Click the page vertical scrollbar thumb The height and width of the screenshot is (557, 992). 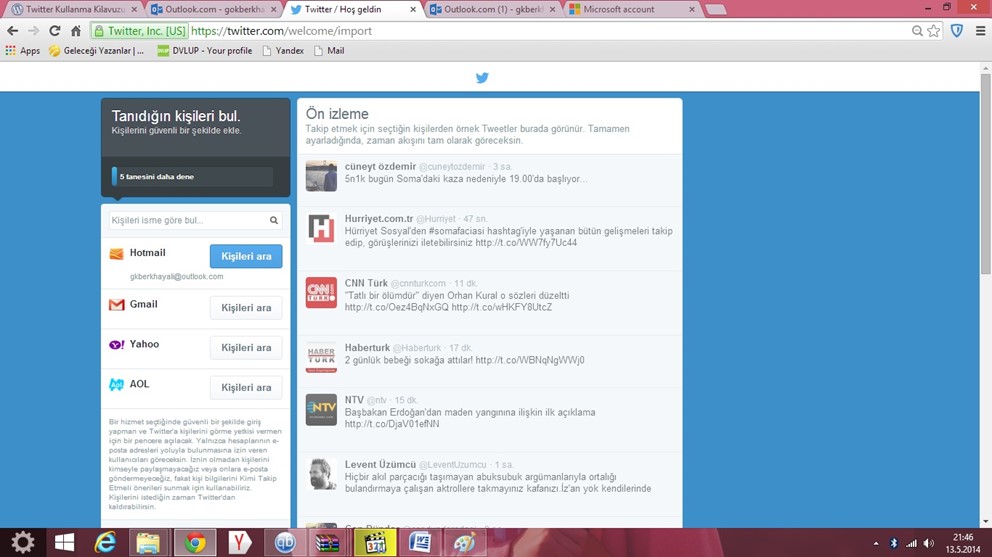click(986, 174)
